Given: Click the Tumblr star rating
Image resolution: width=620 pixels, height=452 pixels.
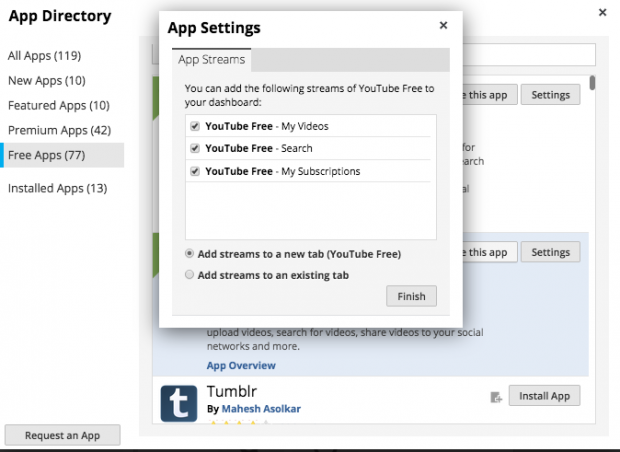Looking at the screenshot, I should click(x=240, y=423).
